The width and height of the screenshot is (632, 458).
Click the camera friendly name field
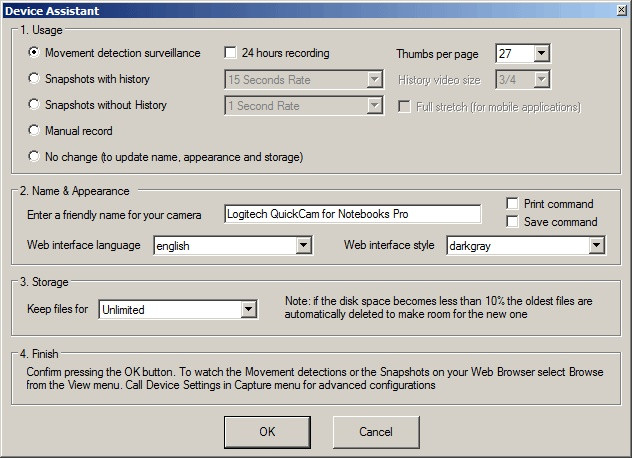352,214
